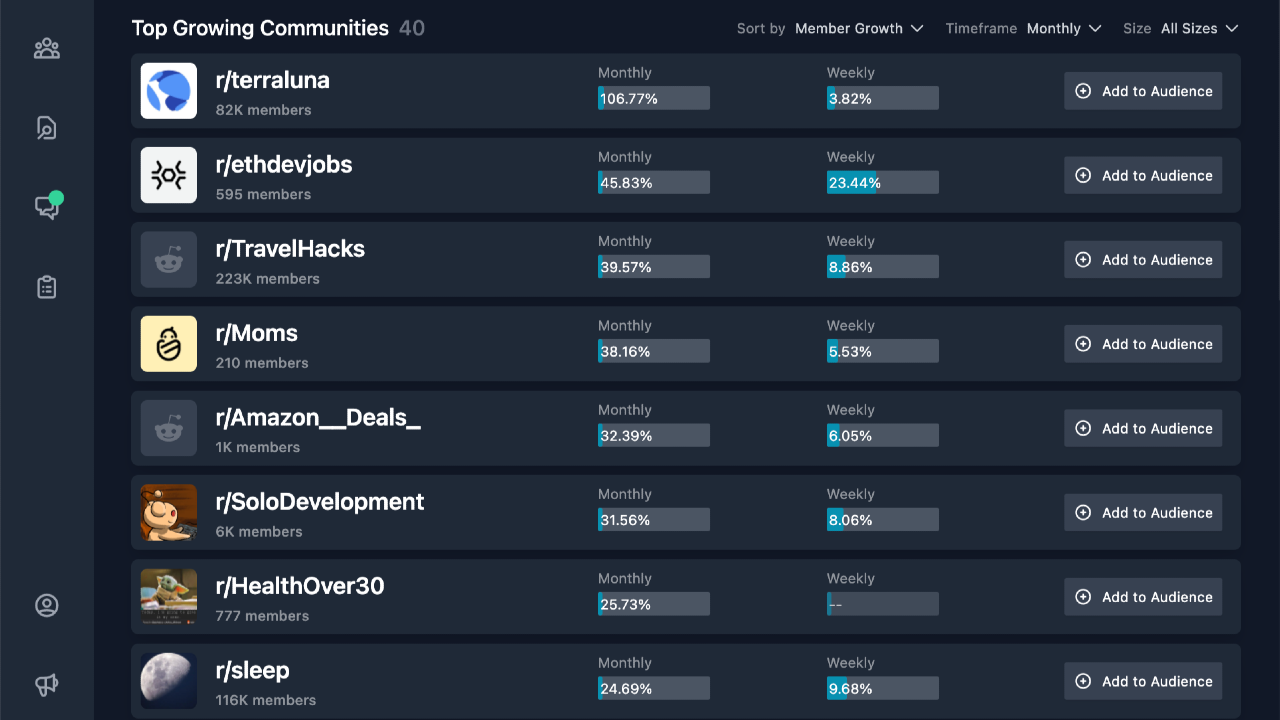Open the r/sleep community name
1280x720 pixels.
(253, 670)
